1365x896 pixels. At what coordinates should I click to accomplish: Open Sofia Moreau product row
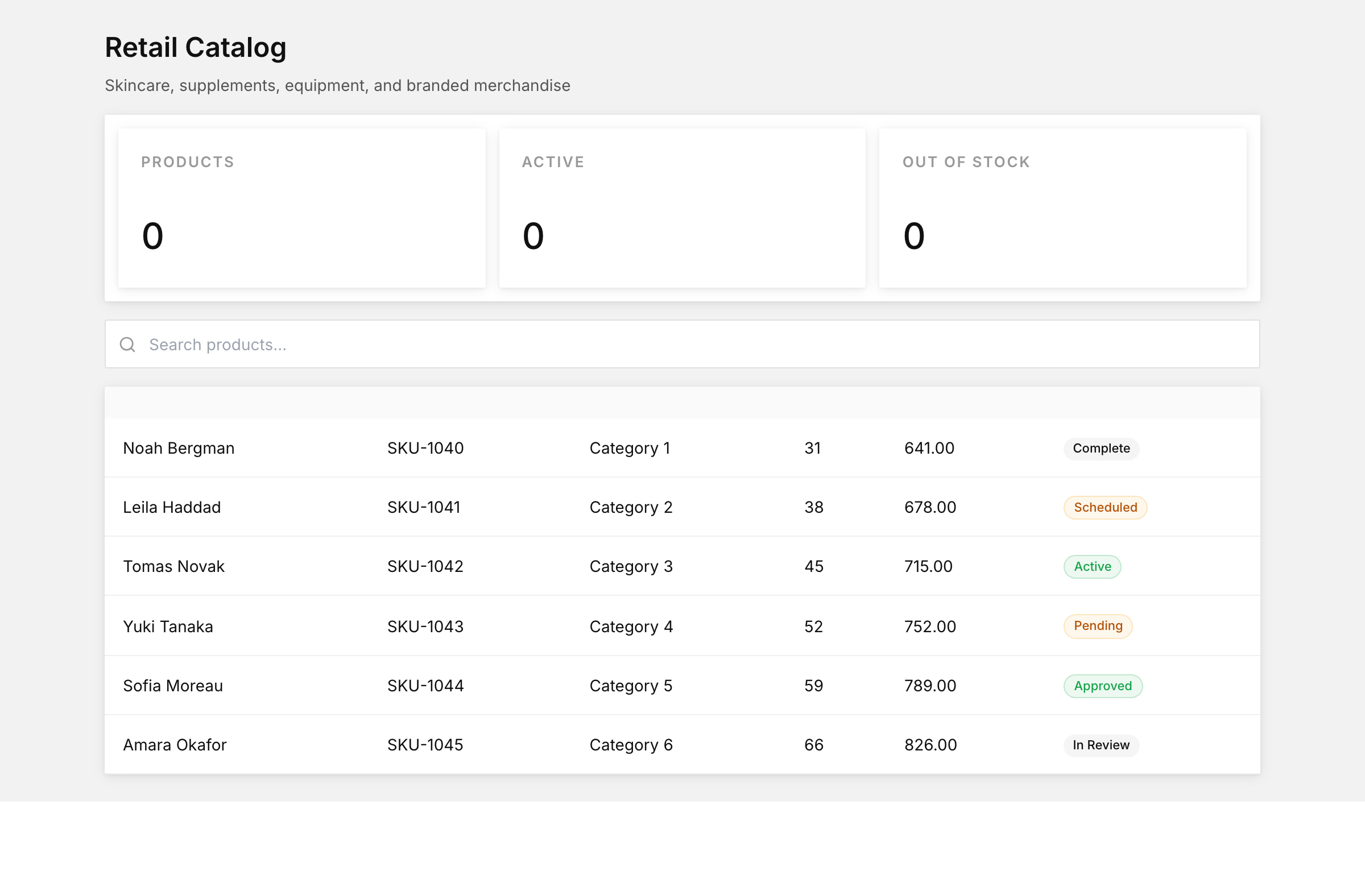coord(682,686)
